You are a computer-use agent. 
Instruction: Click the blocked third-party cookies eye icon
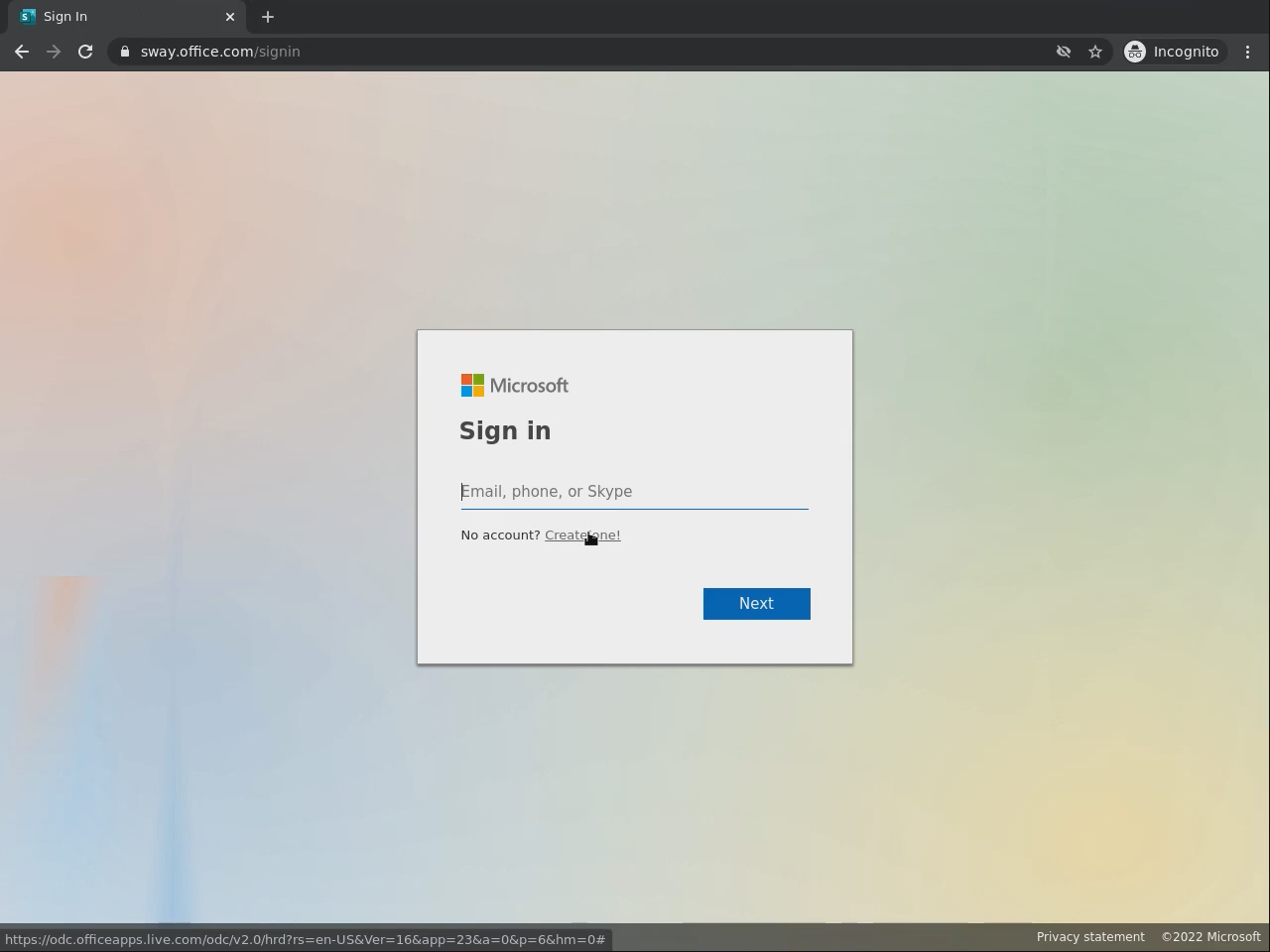pyautogui.click(x=1064, y=52)
